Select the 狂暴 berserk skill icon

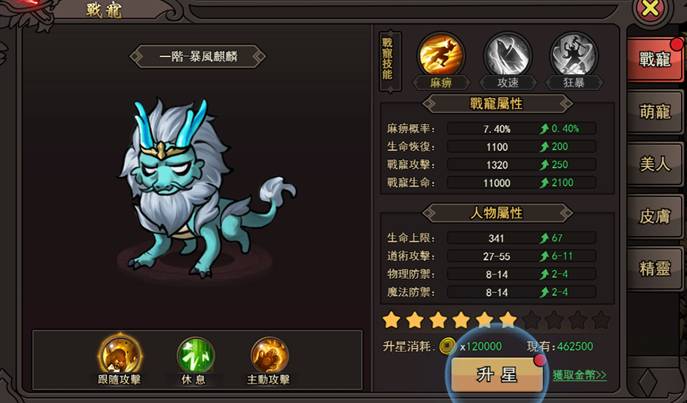[574, 55]
